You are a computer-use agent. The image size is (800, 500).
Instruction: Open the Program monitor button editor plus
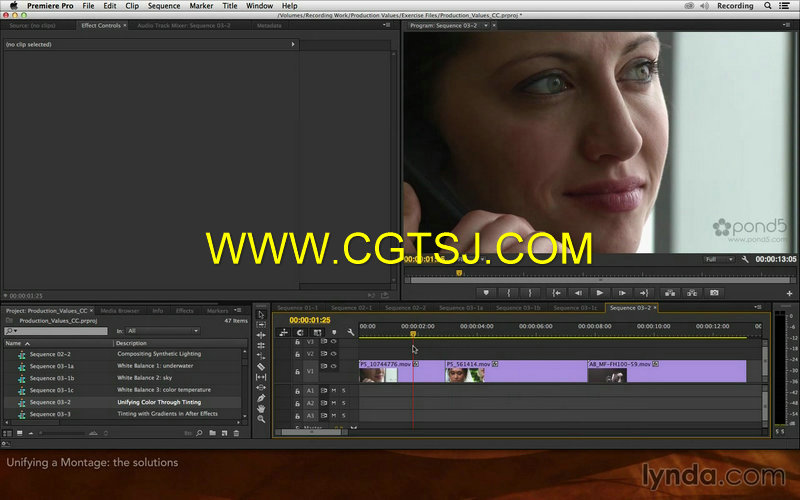point(789,293)
